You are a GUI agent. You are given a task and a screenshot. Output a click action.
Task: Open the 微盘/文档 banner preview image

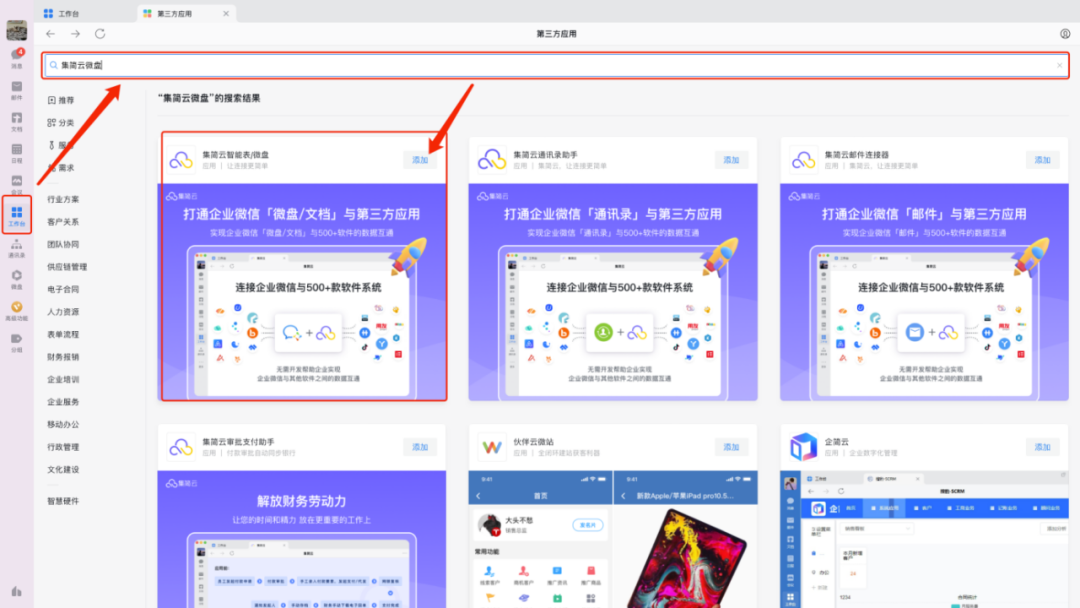coord(302,292)
